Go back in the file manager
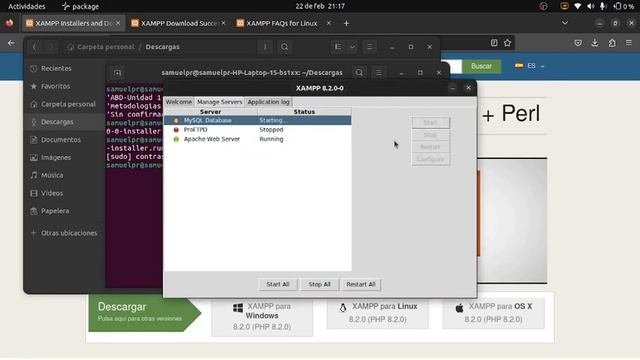The width and height of the screenshot is (640, 360). pos(35,47)
